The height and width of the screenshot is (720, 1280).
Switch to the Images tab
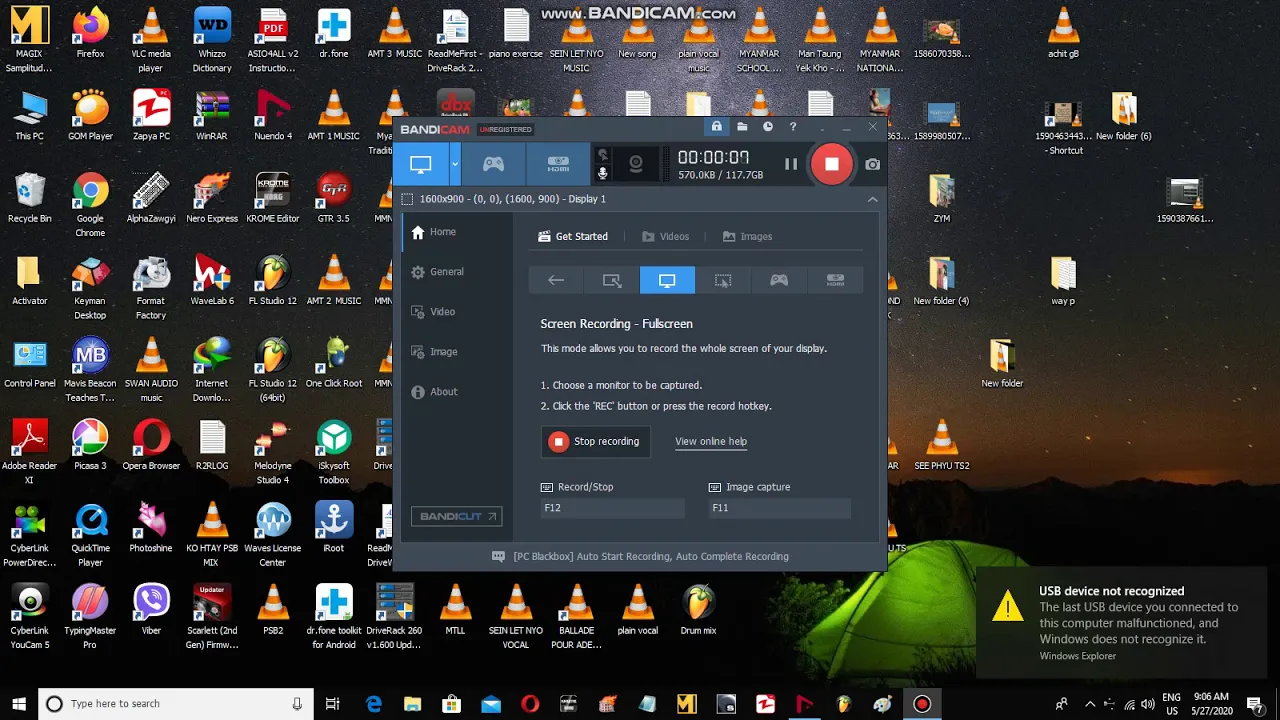coord(747,237)
